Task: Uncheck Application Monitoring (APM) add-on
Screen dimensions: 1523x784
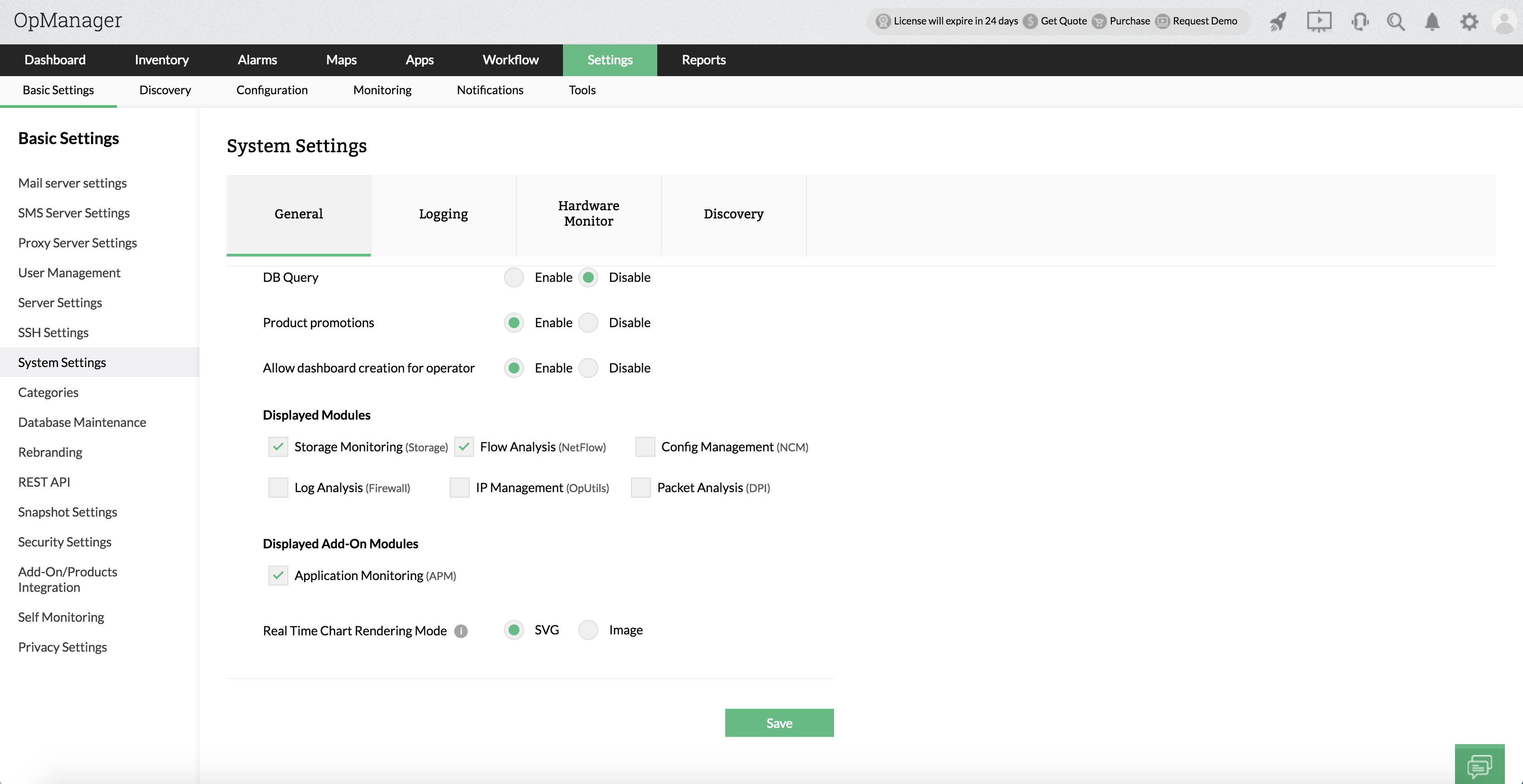Action: [x=278, y=575]
